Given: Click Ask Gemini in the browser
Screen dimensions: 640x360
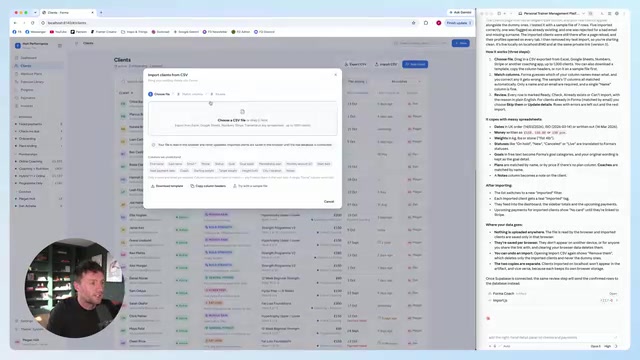Looking at the screenshot, I should pyautogui.click(x=460, y=13).
